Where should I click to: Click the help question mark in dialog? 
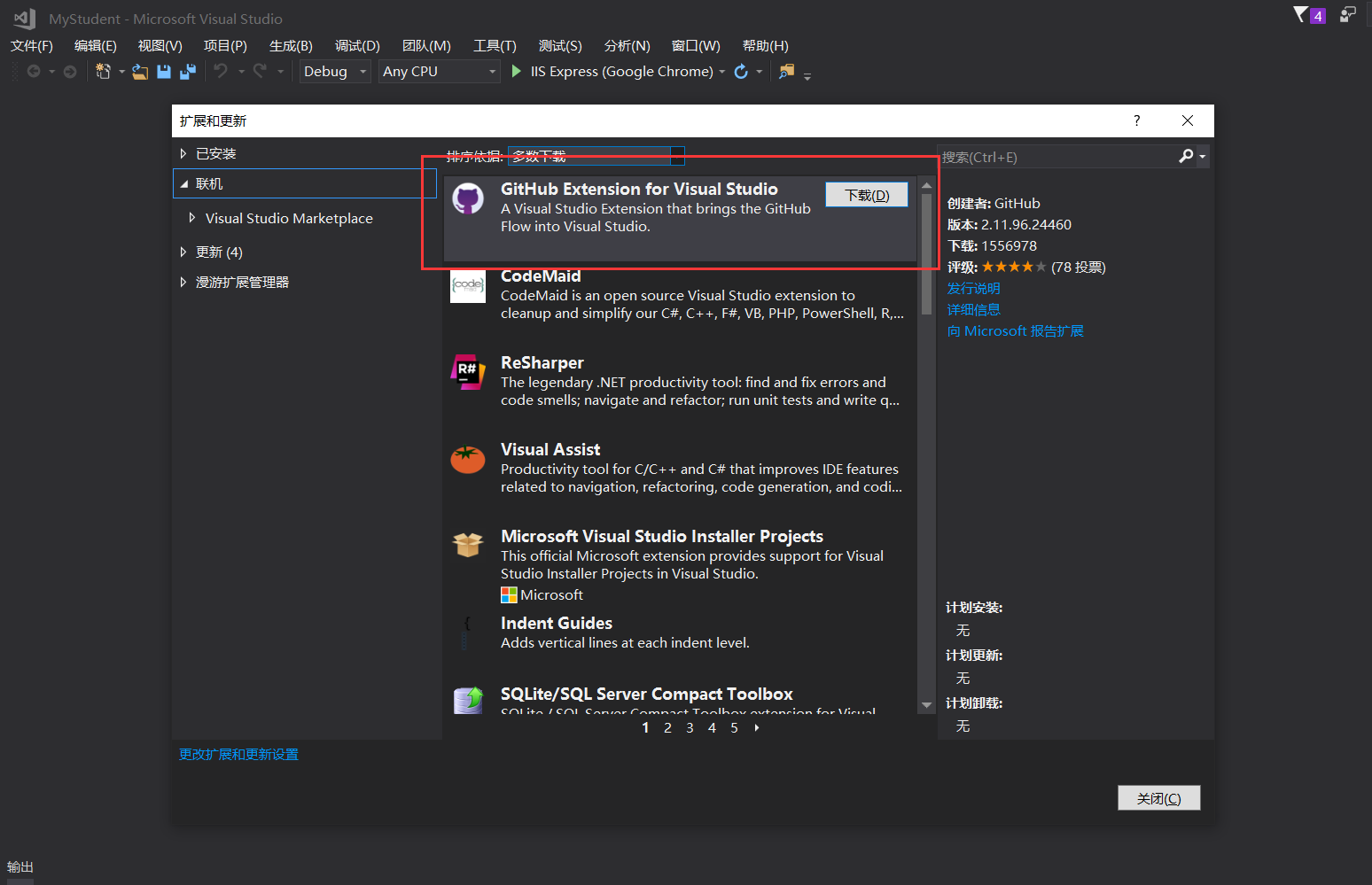coord(1137,120)
